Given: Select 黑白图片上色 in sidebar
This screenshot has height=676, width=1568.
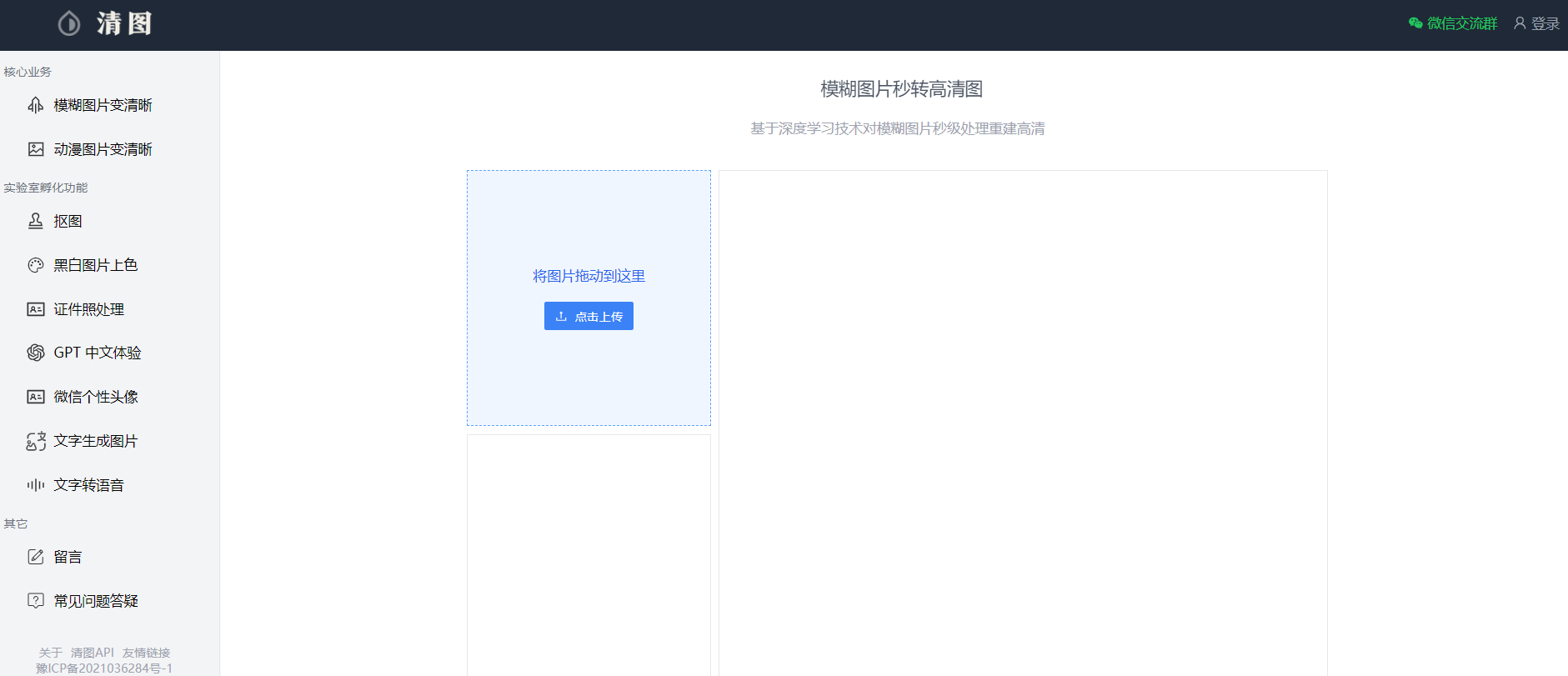Looking at the screenshot, I should [x=96, y=265].
